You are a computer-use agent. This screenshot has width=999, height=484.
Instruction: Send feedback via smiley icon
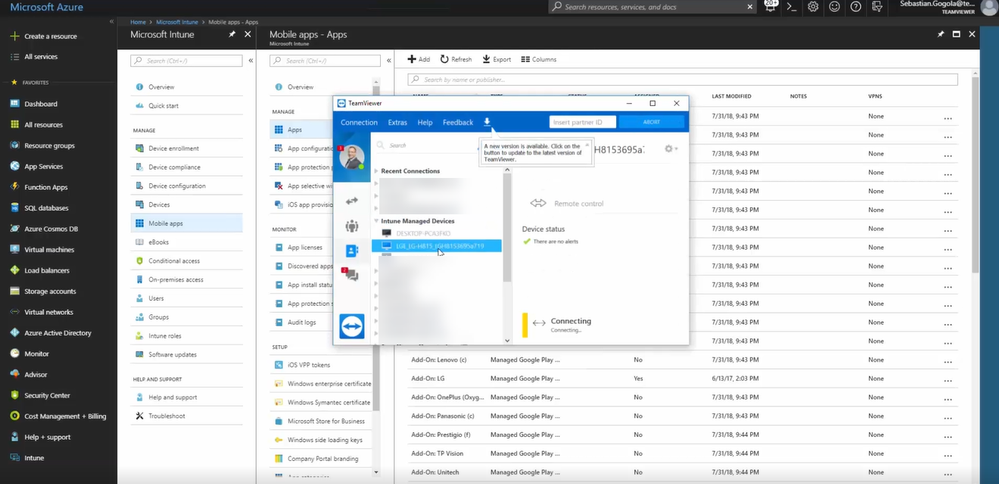click(x=834, y=6)
